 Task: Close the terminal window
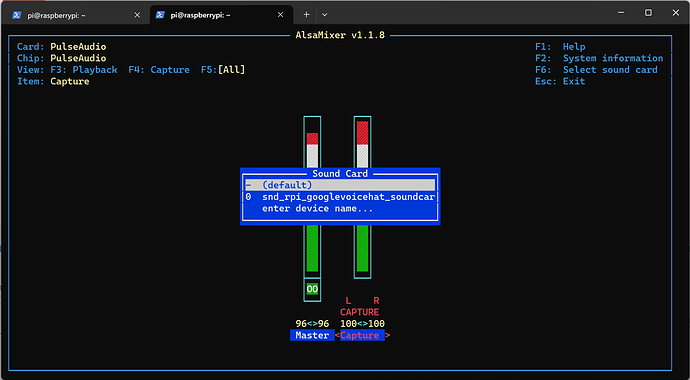click(x=675, y=13)
